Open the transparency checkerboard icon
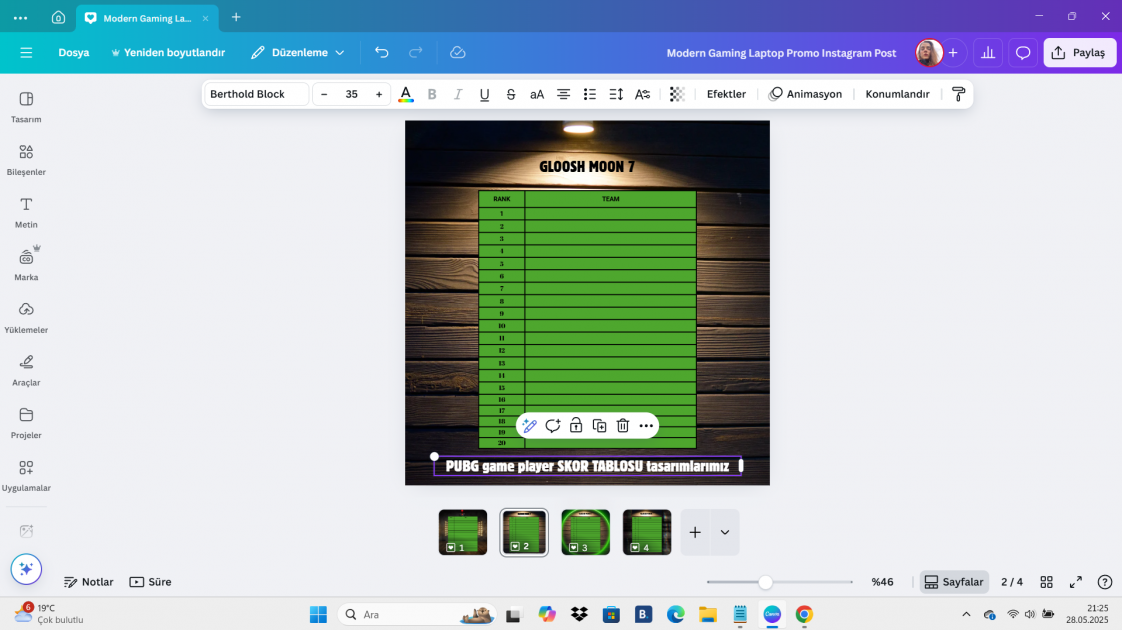 coord(677,94)
